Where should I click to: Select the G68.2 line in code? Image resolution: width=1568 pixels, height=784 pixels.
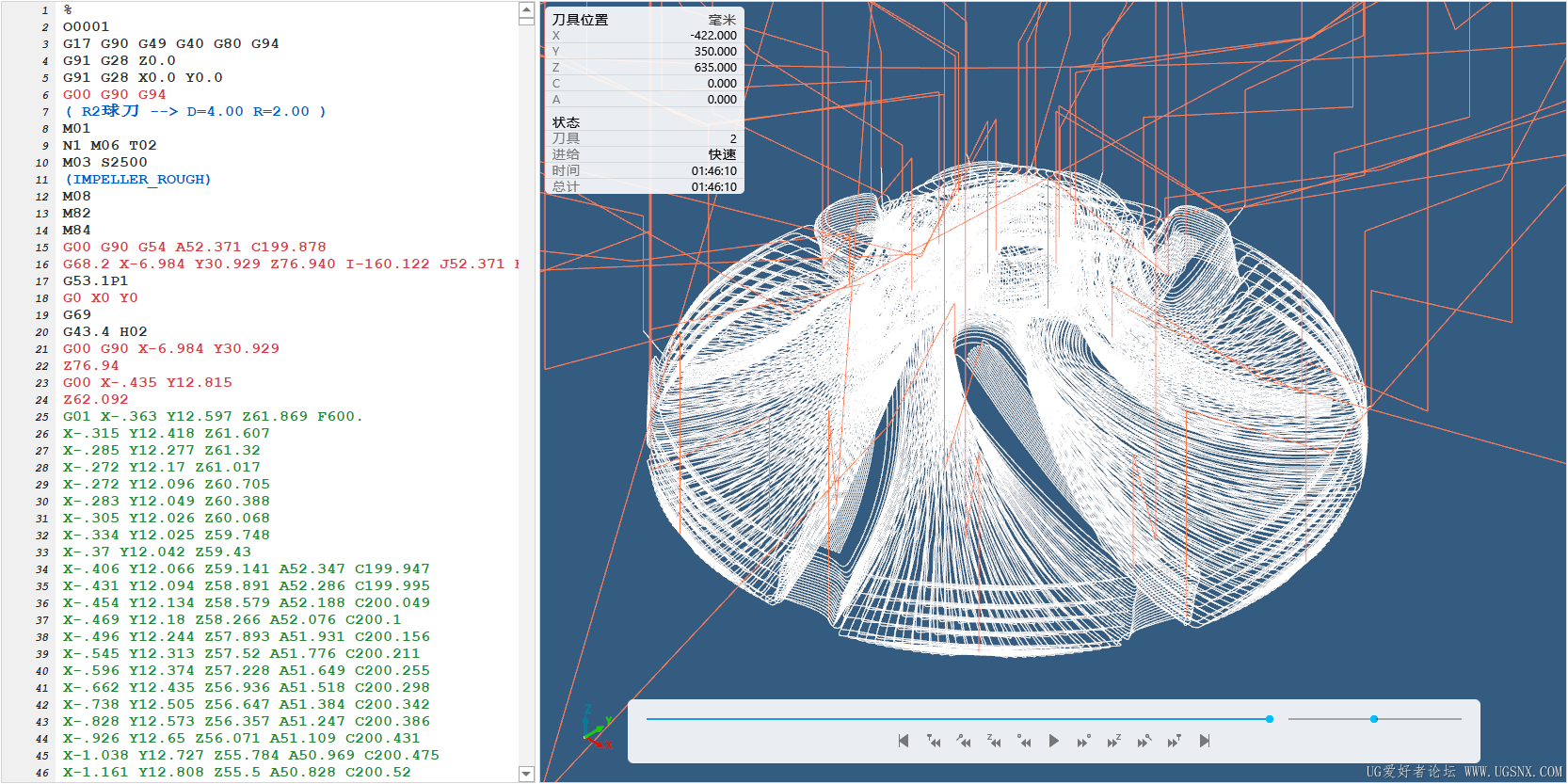pyautogui.click(x=290, y=264)
